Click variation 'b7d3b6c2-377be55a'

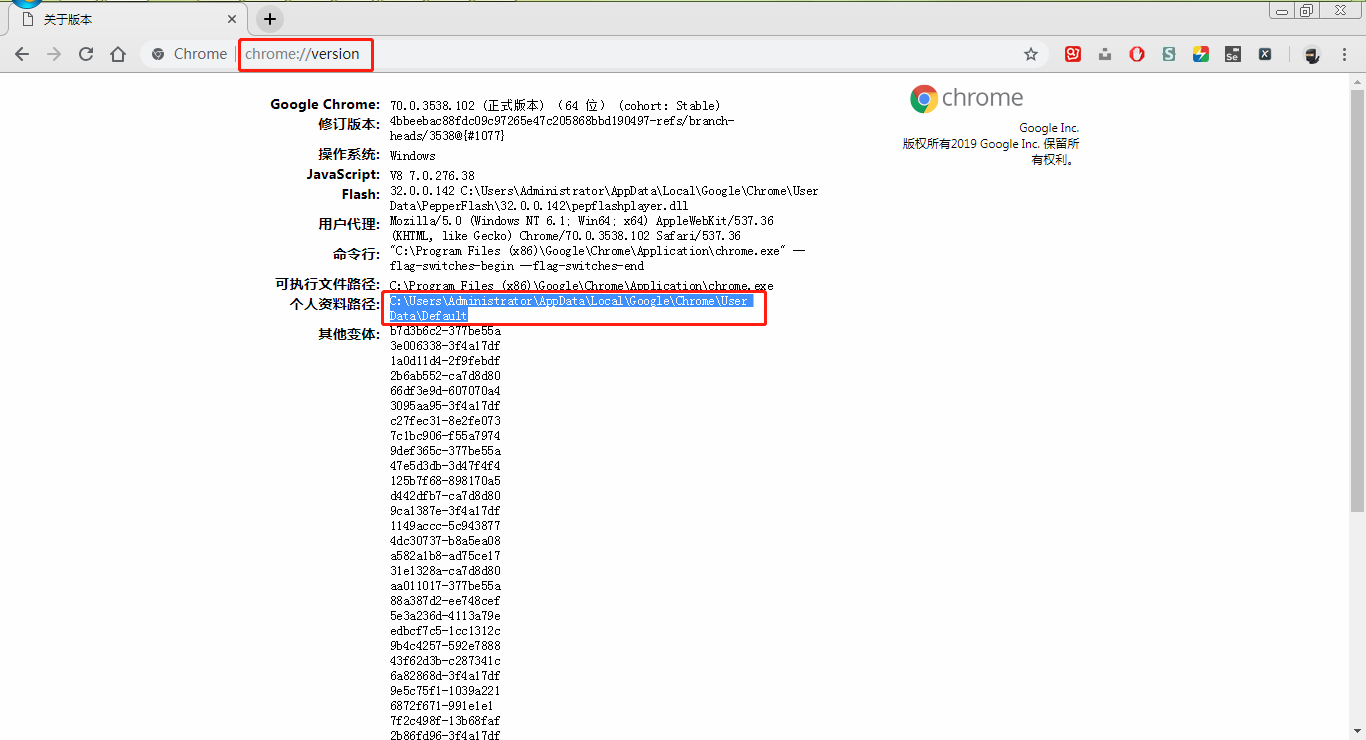pyautogui.click(x=445, y=331)
